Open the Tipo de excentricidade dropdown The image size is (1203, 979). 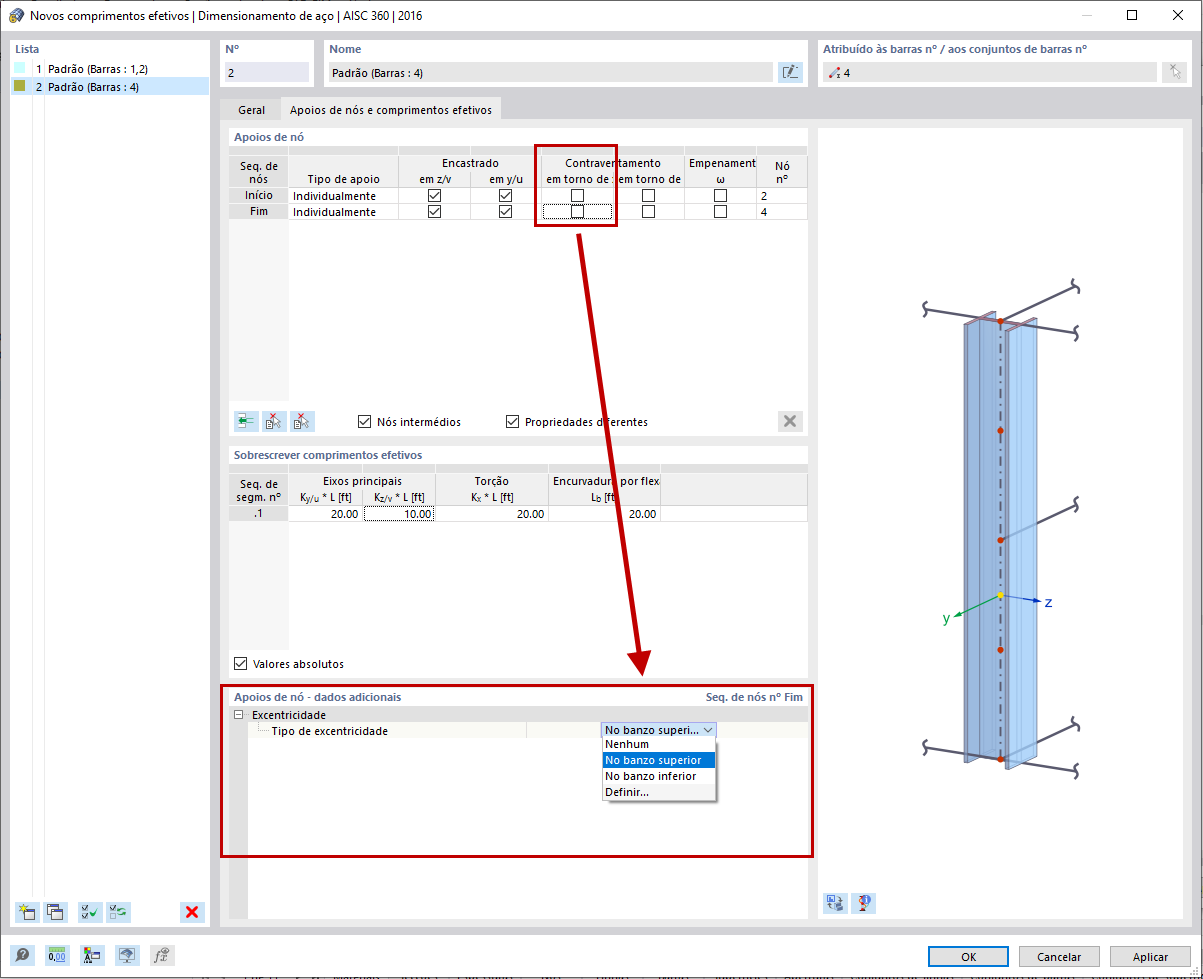click(710, 729)
